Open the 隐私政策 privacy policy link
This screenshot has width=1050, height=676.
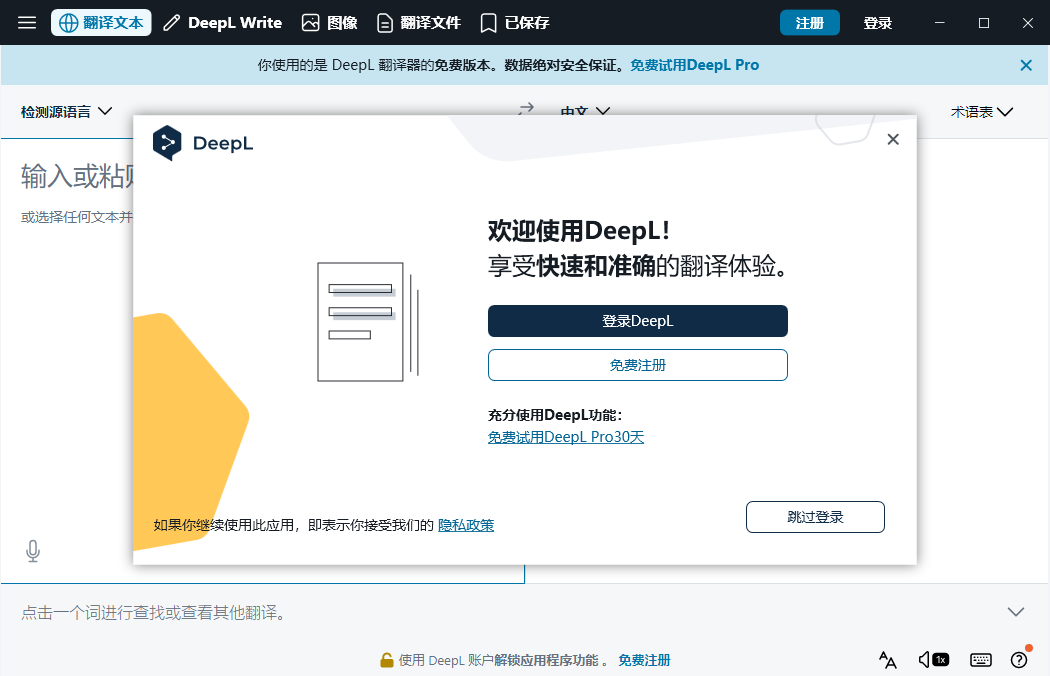tap(465, 524)
